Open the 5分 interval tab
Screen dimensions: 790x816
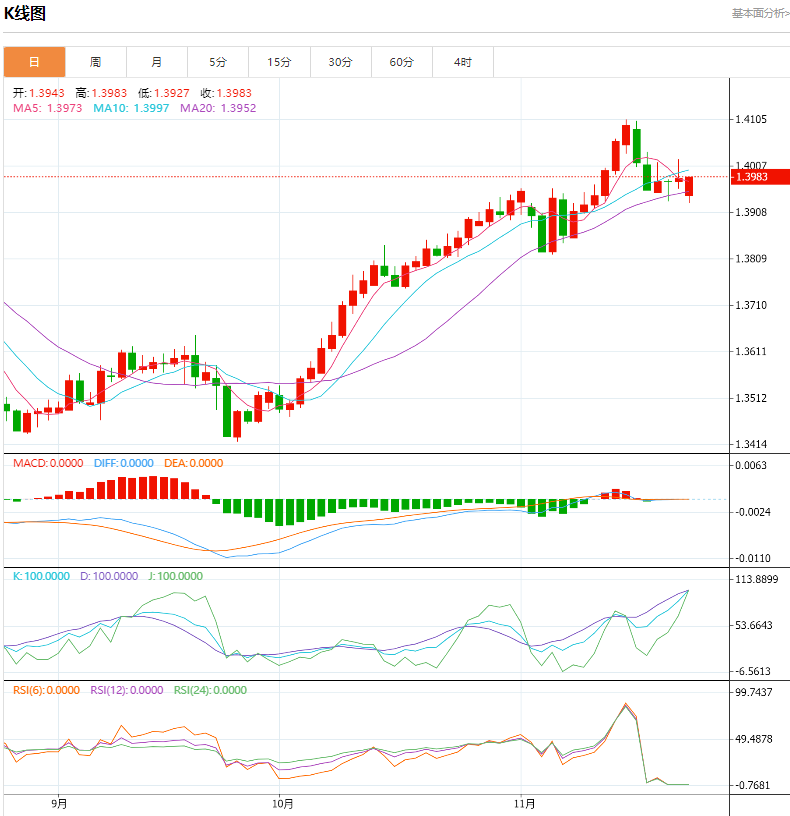(218, 62)
